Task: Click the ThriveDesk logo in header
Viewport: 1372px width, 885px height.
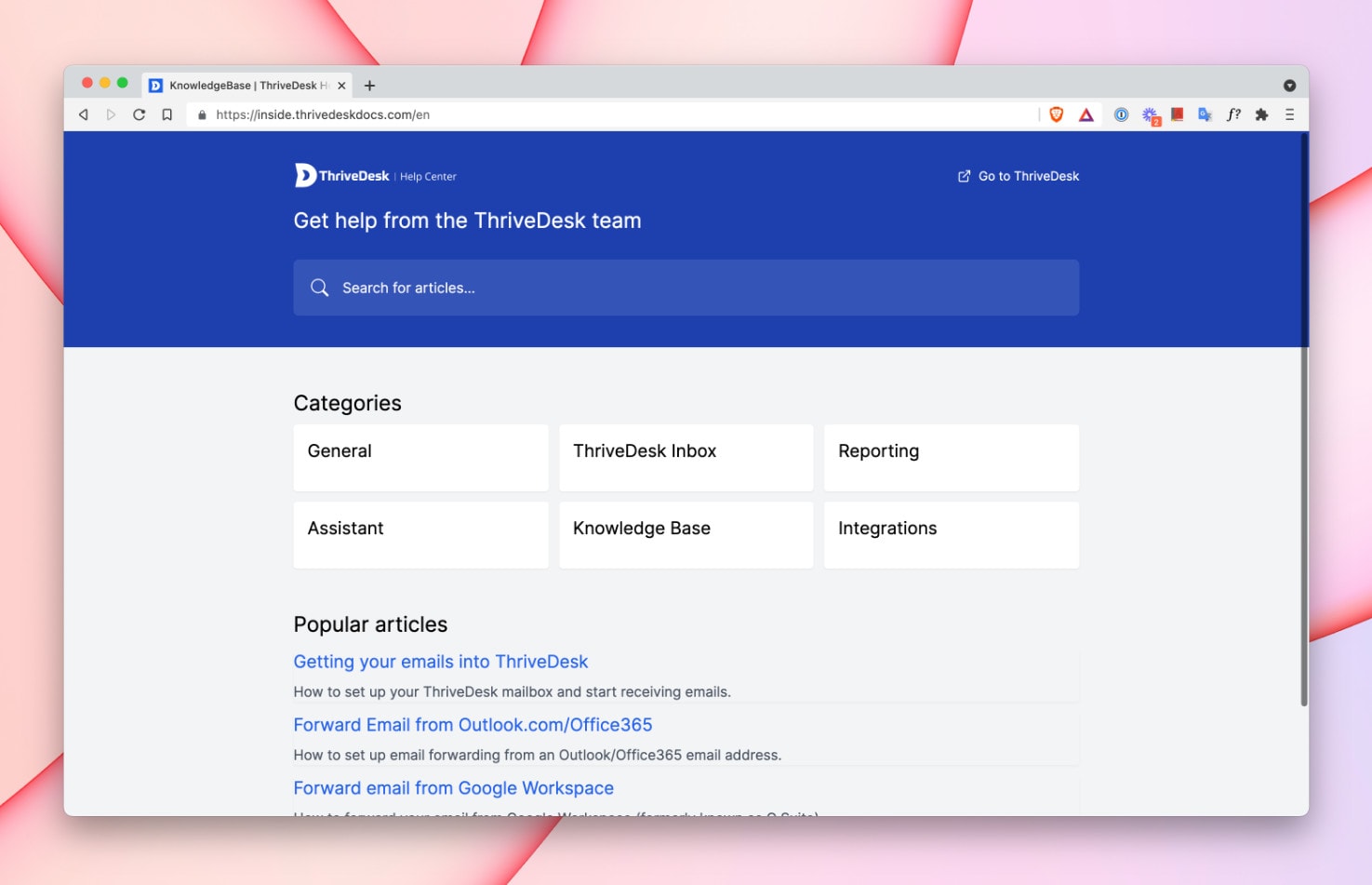Action: point(341,175)
